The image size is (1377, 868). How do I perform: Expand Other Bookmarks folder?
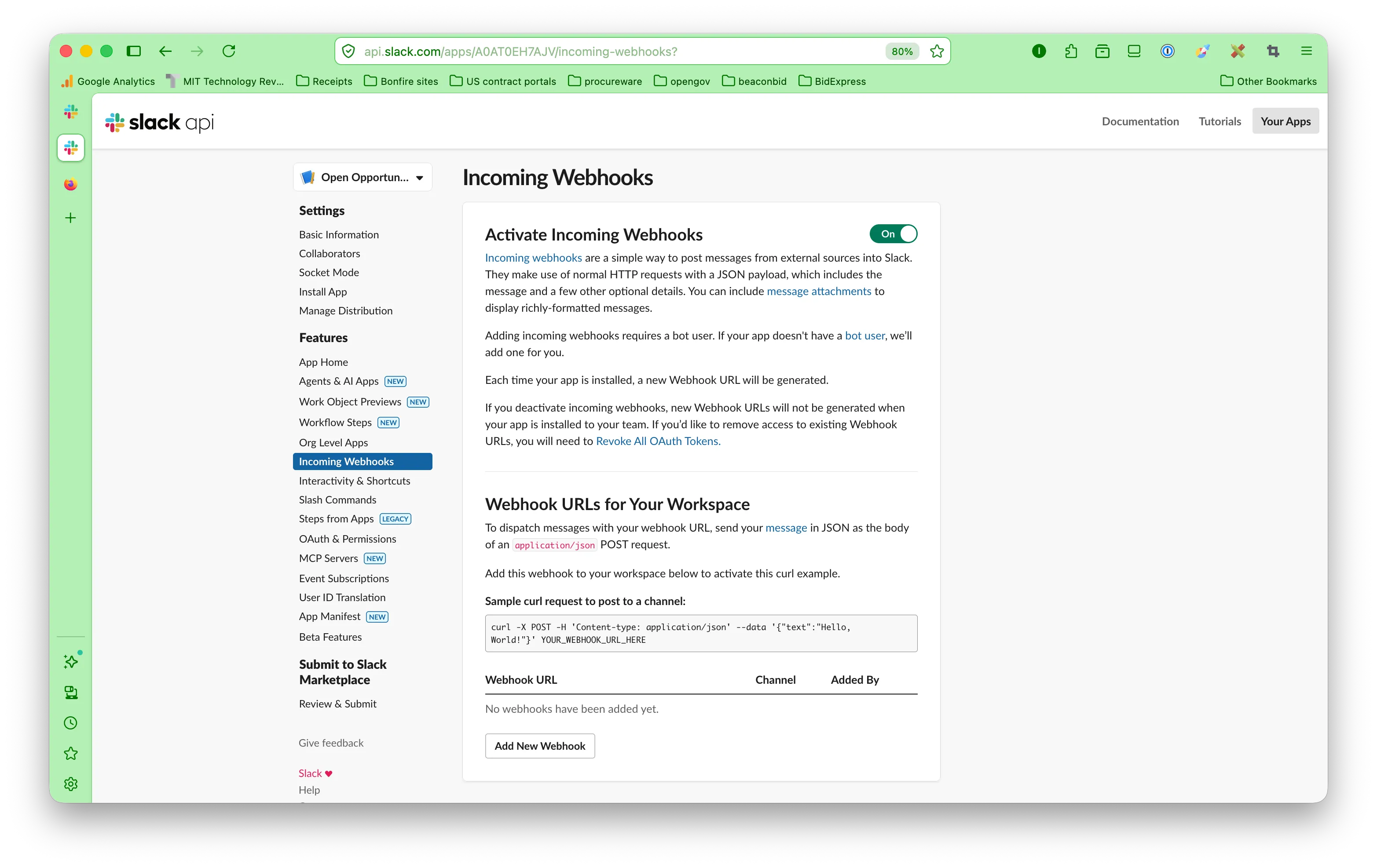pyautogui.click(x=1268, y=81)
